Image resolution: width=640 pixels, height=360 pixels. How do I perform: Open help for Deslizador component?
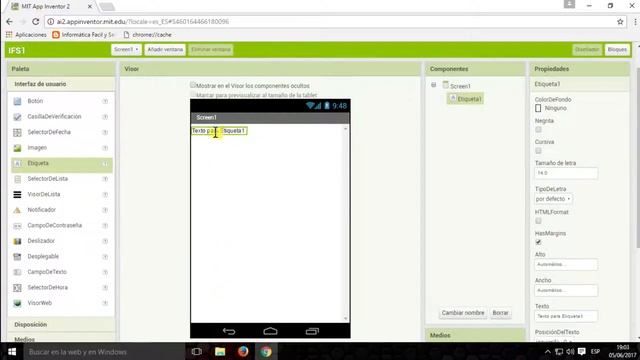tap(105, 241)
